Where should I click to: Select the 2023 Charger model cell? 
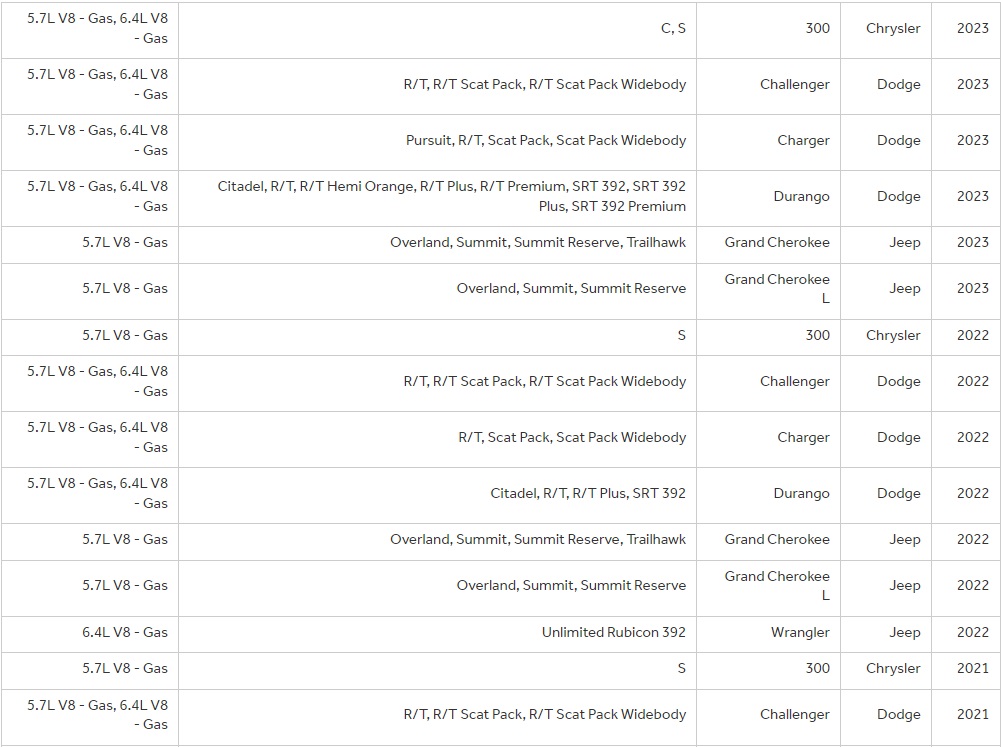point(803,140)
